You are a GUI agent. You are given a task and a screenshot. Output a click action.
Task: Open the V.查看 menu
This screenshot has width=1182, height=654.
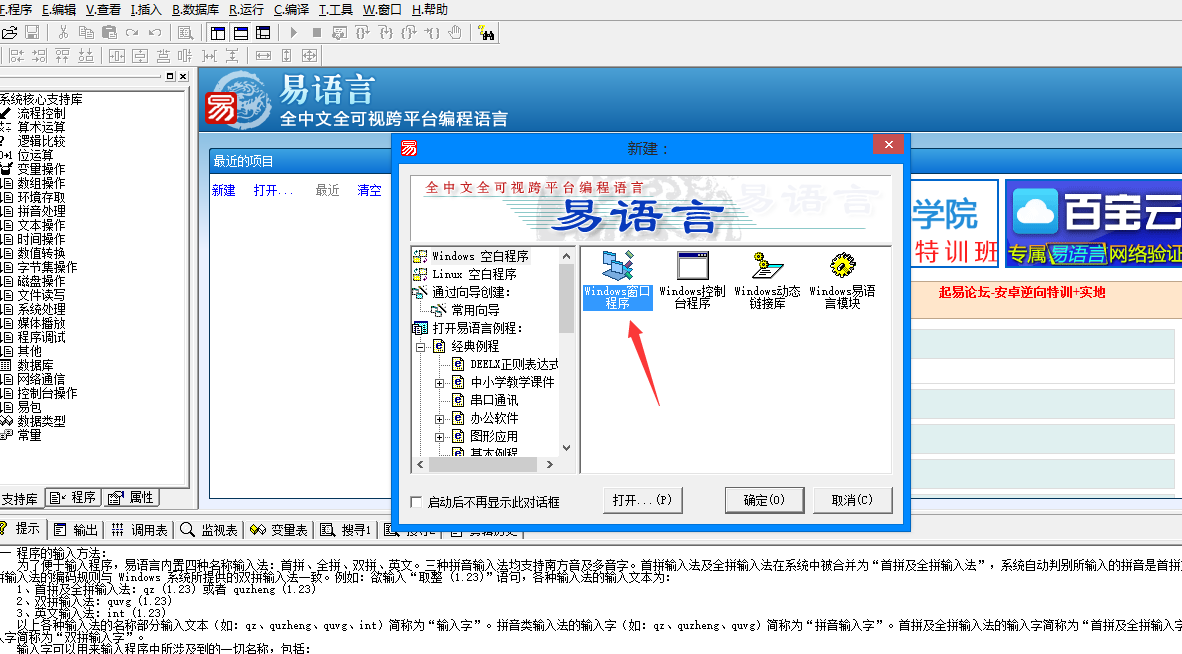(x=103, y=9)
